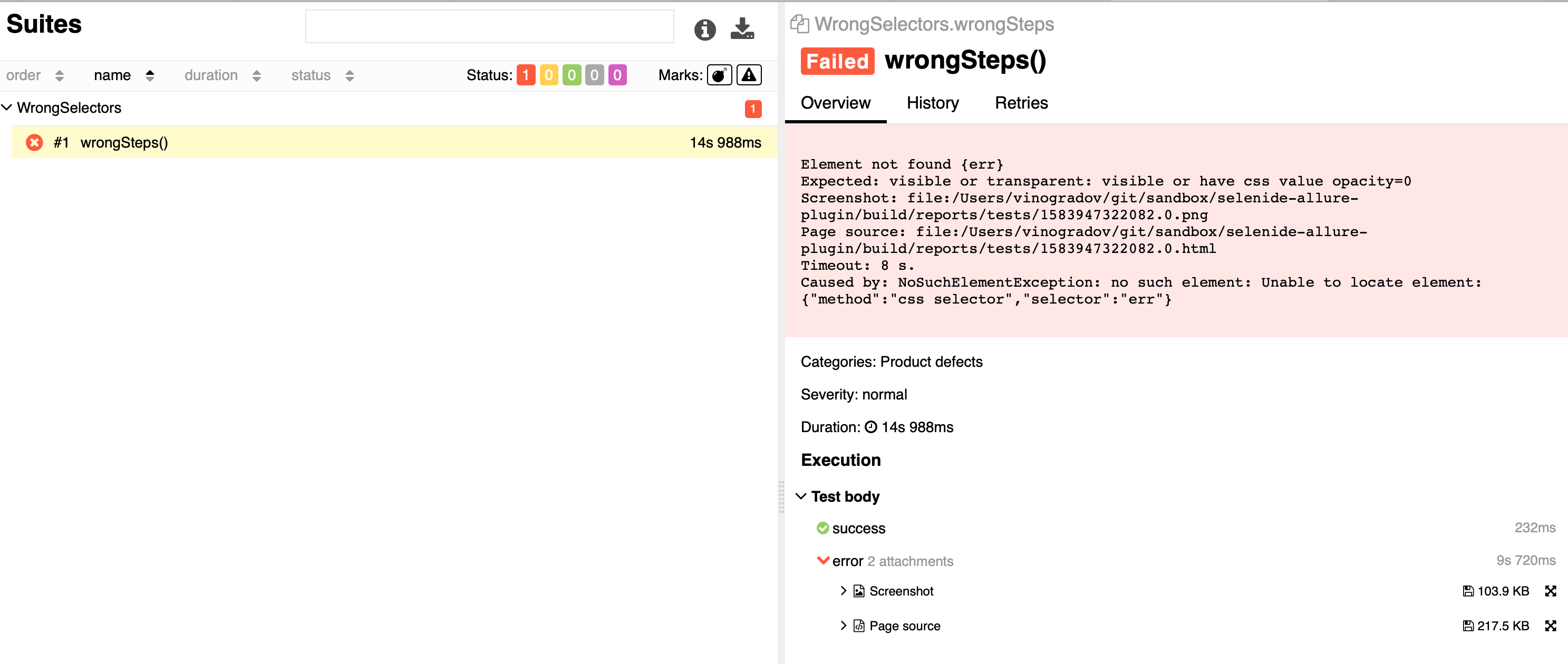Toggle the gray skipped status filter

(x=594, y=75)
